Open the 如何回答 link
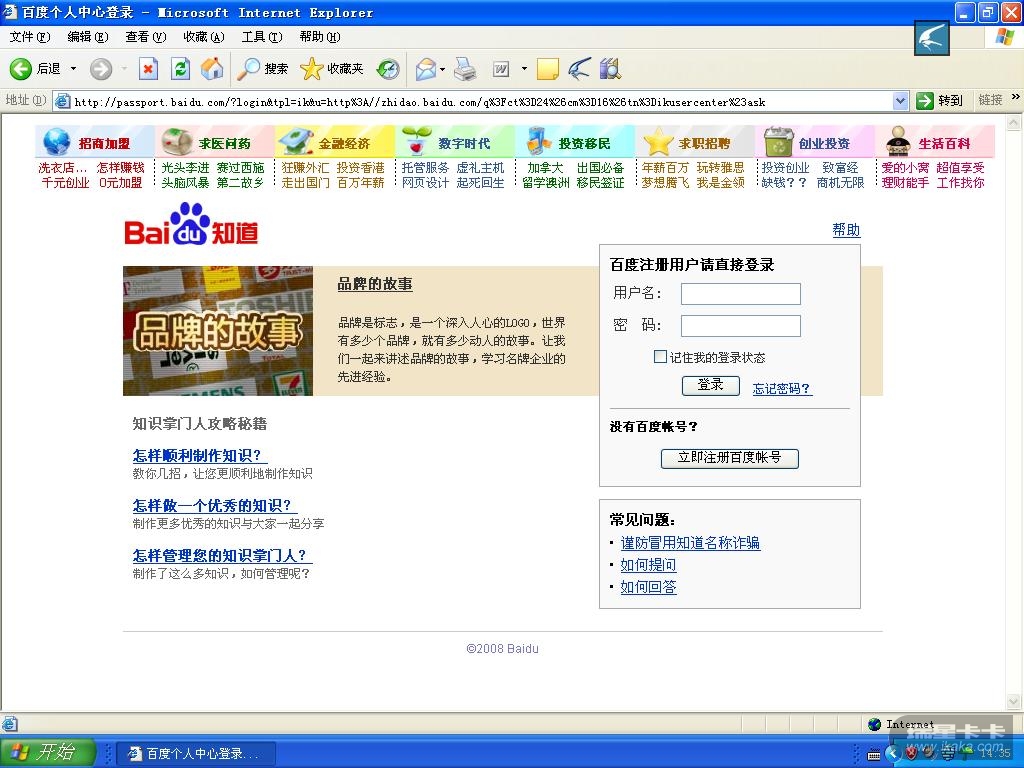Image resolution: width=1024 pixels, height=768 pixels. pos(648,587)
